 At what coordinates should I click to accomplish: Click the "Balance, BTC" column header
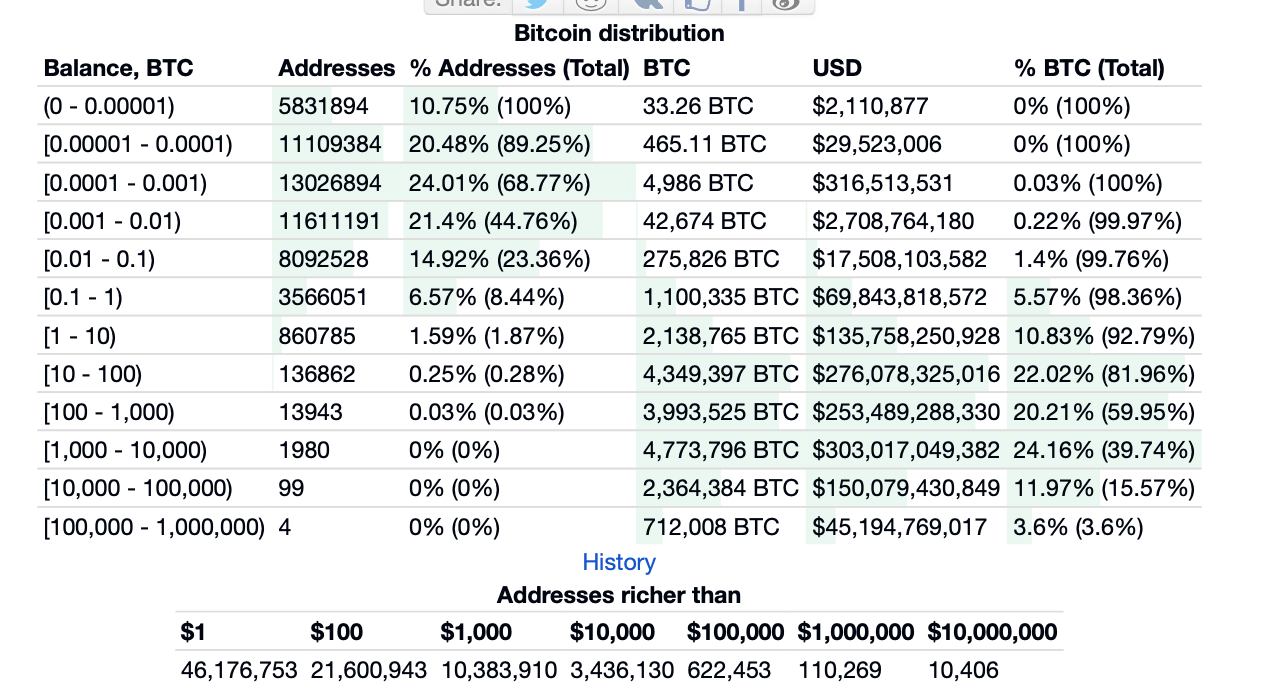(x=119, y=68)
